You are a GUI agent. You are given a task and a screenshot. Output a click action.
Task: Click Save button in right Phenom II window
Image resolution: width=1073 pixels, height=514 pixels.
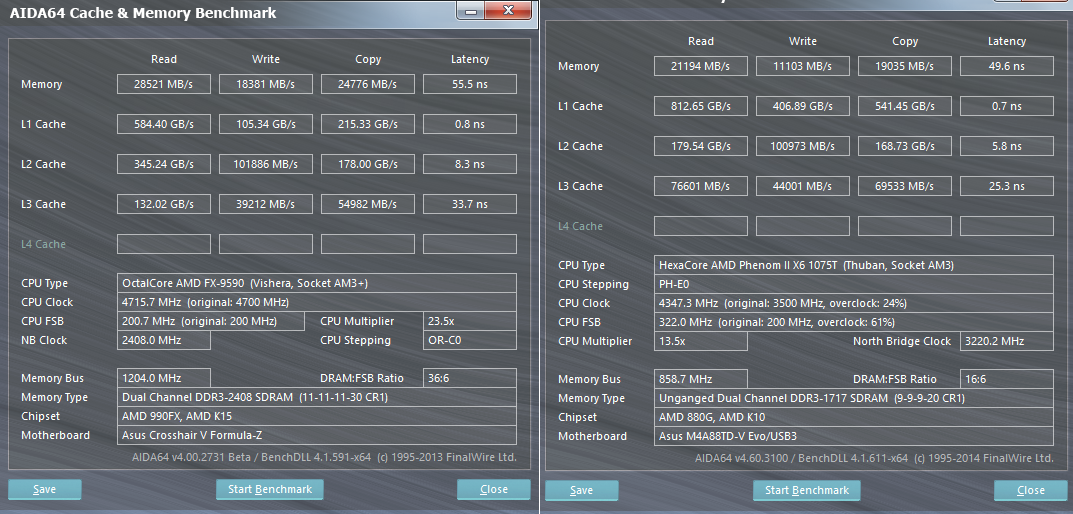coord(582,490)
